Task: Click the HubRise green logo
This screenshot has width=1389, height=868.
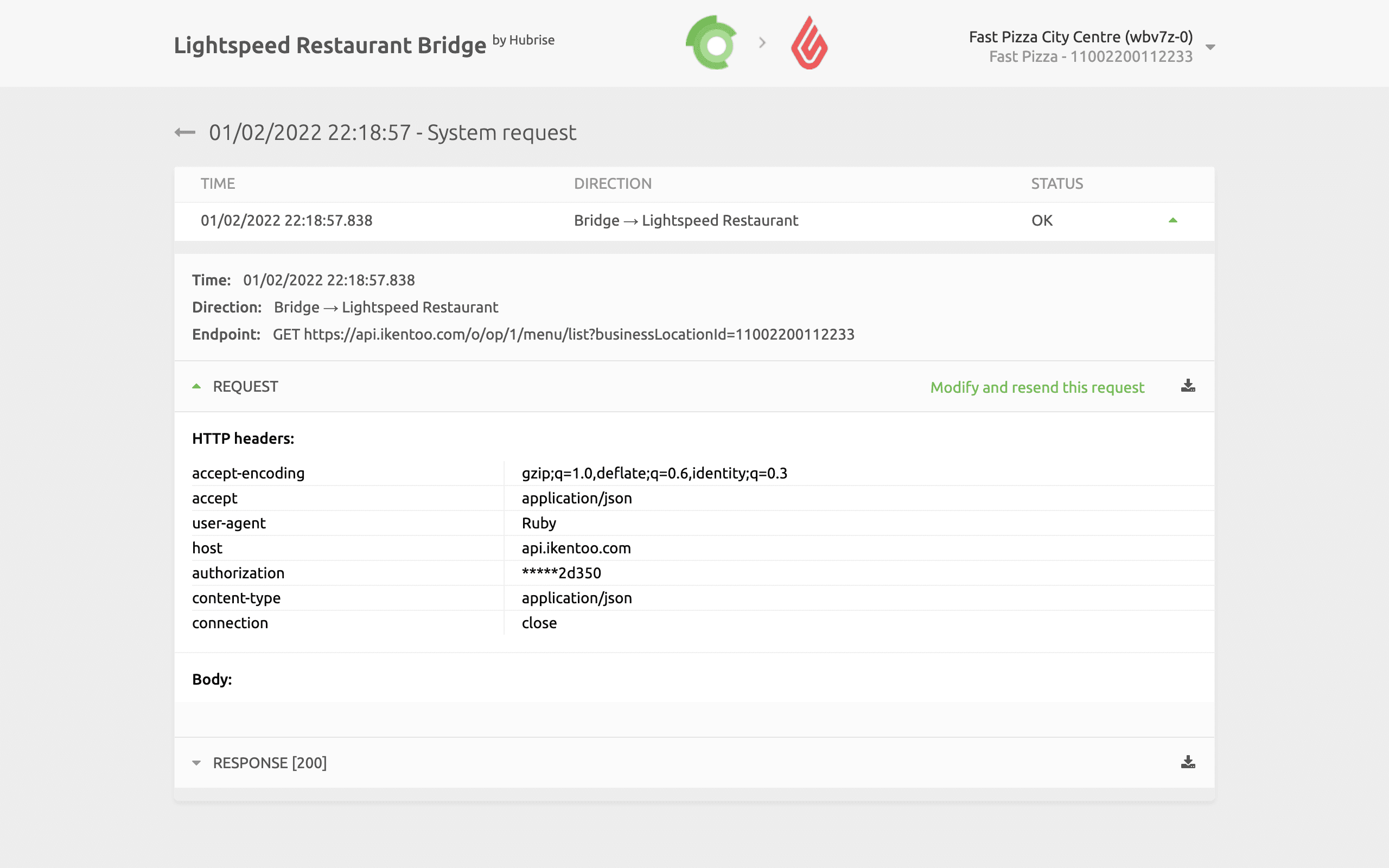Action: click(711, 42)
